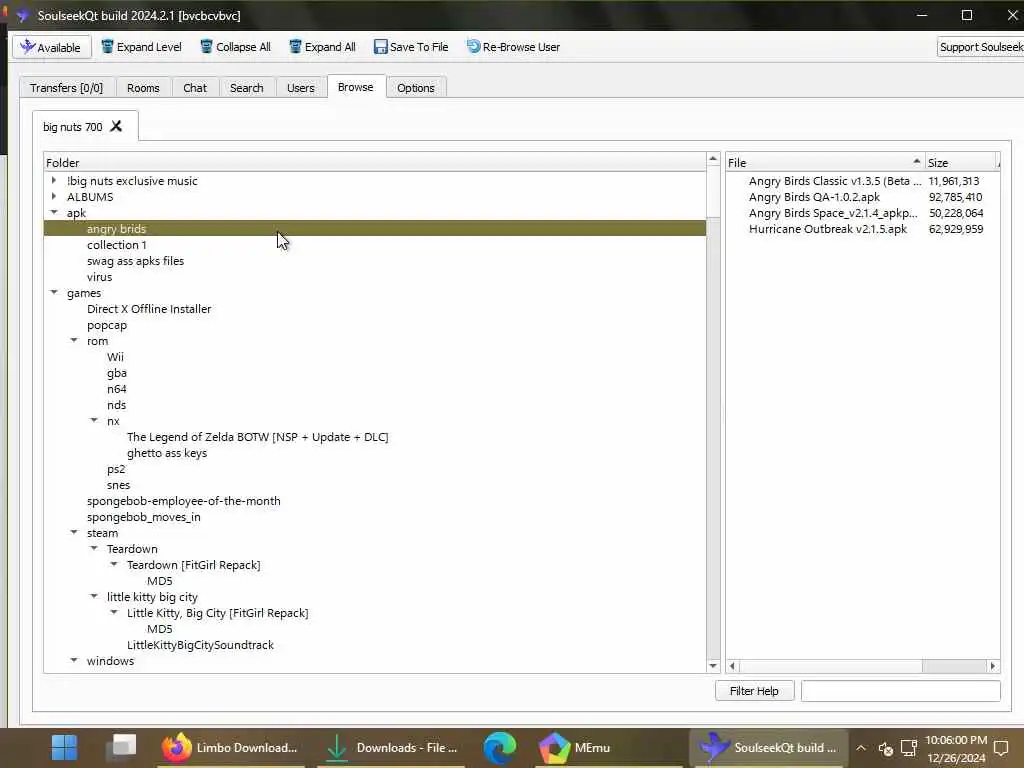This screenshot has height=768, width=1024.
Task: Select the popcap folder
Action: (x=107, y=325)
